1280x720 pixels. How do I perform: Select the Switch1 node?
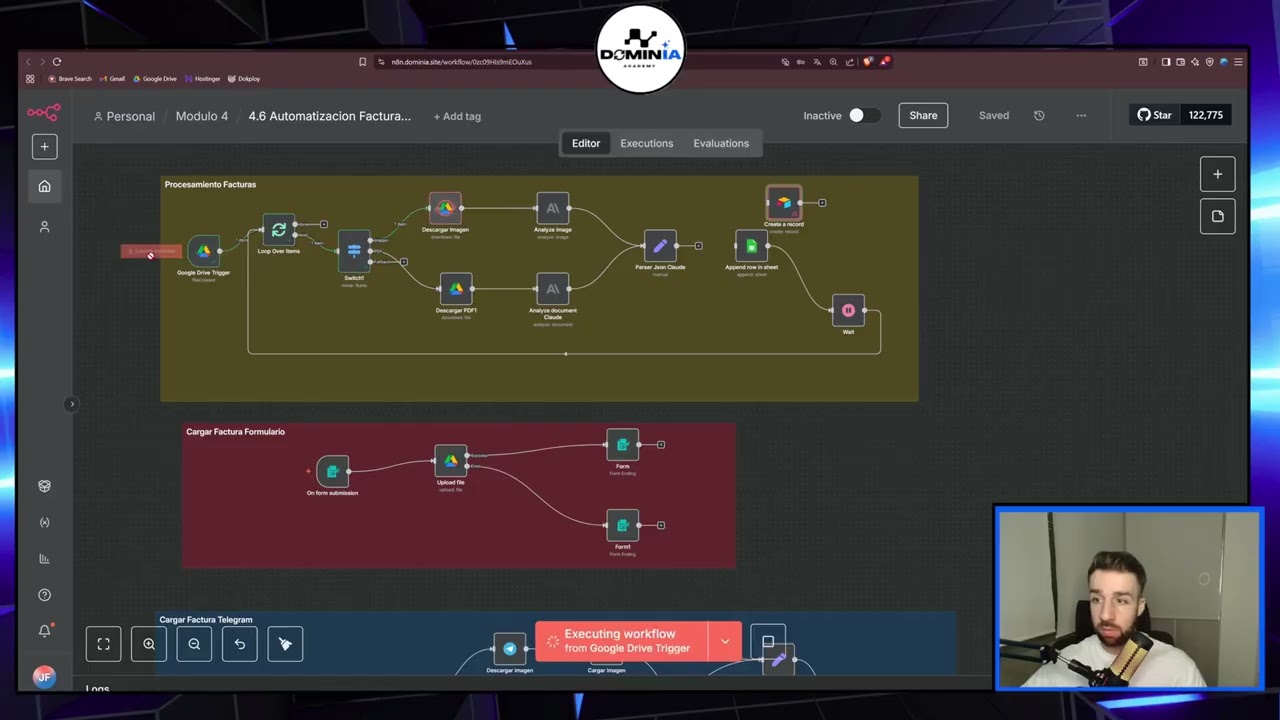[x=354, y=250]
